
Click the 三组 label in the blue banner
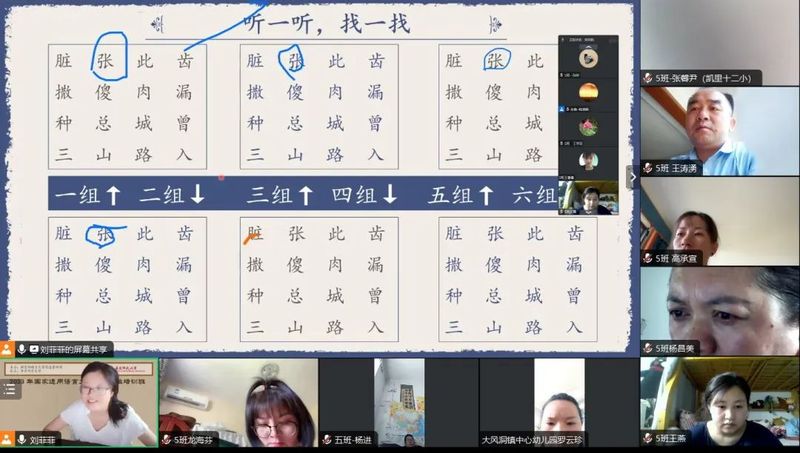267,195
